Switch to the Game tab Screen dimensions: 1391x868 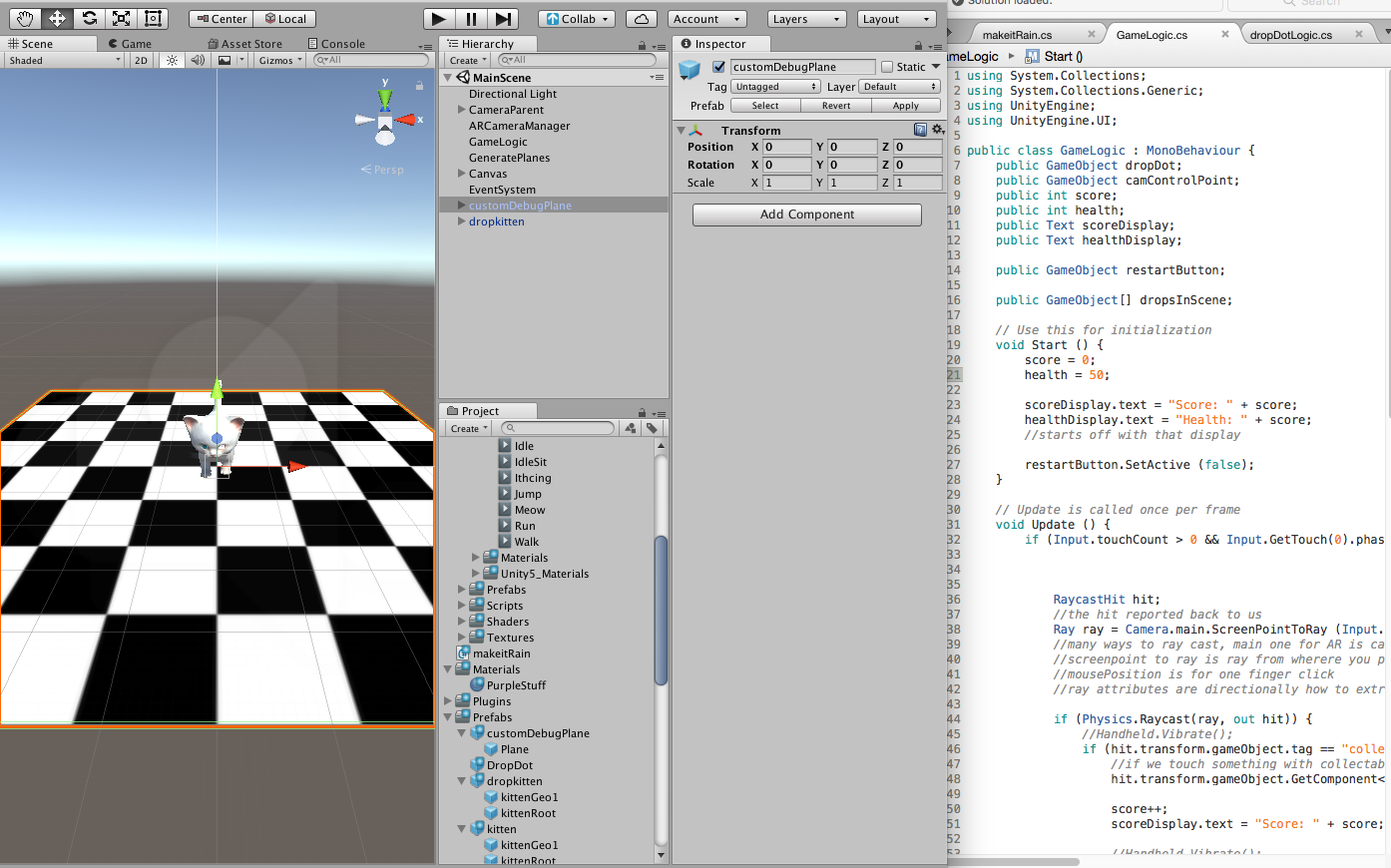[130, 44]
